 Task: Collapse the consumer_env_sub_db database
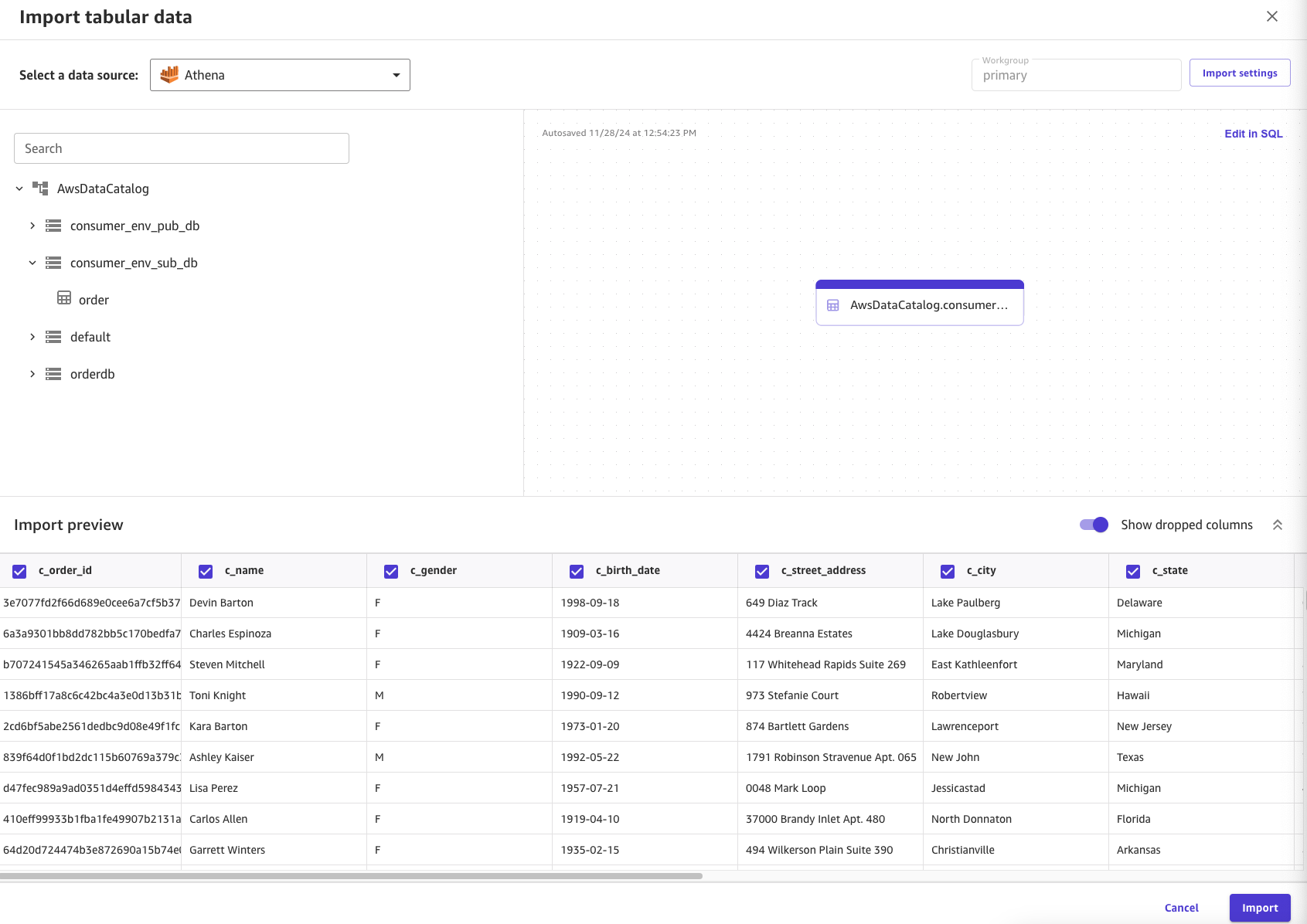coord(32,263)
